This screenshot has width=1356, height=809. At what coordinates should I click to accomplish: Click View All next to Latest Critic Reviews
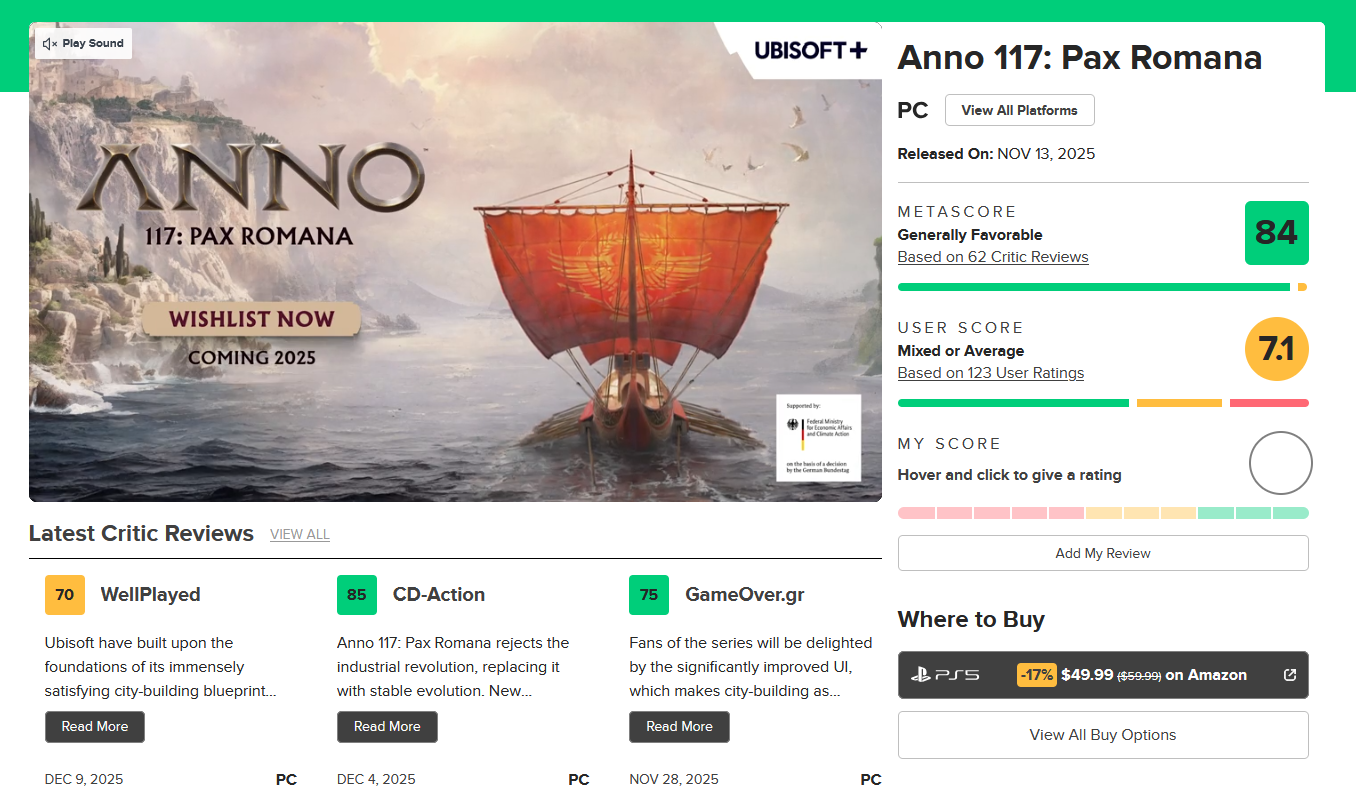(300, 535)
